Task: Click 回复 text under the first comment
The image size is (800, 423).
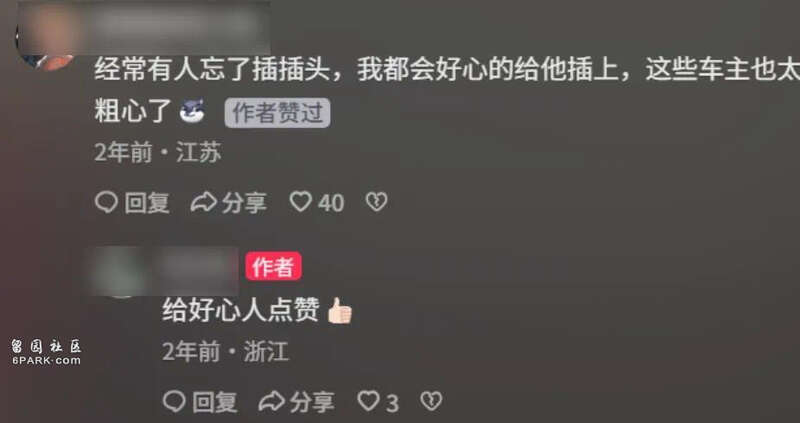Action: click(x=147, y=203)
